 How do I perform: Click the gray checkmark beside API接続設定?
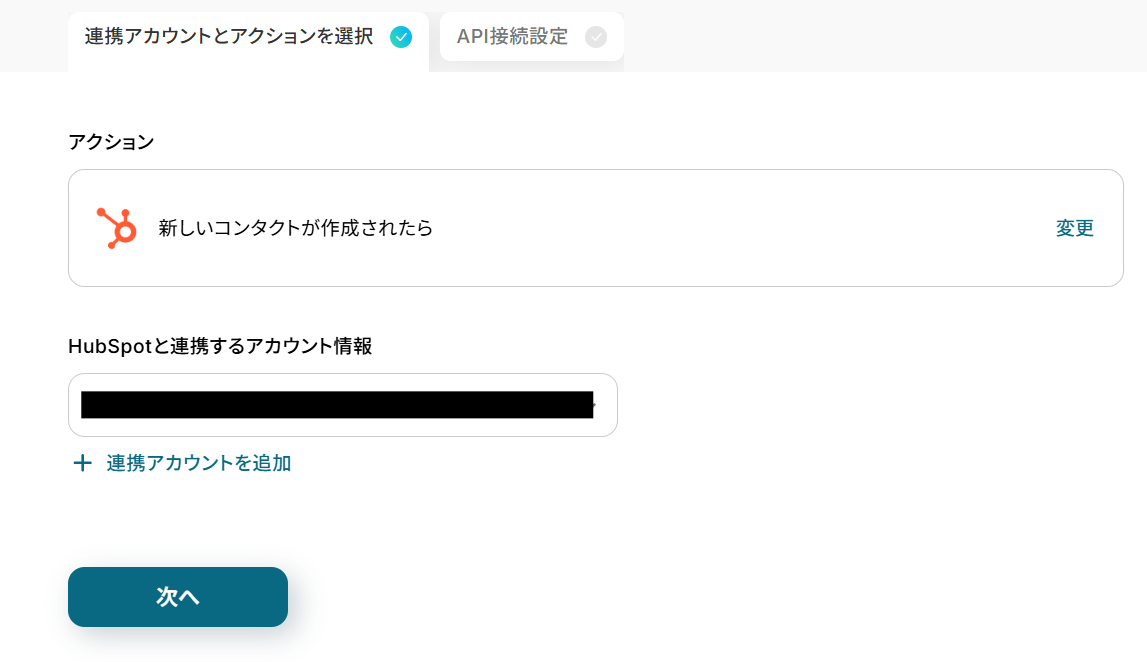point(596,37)
